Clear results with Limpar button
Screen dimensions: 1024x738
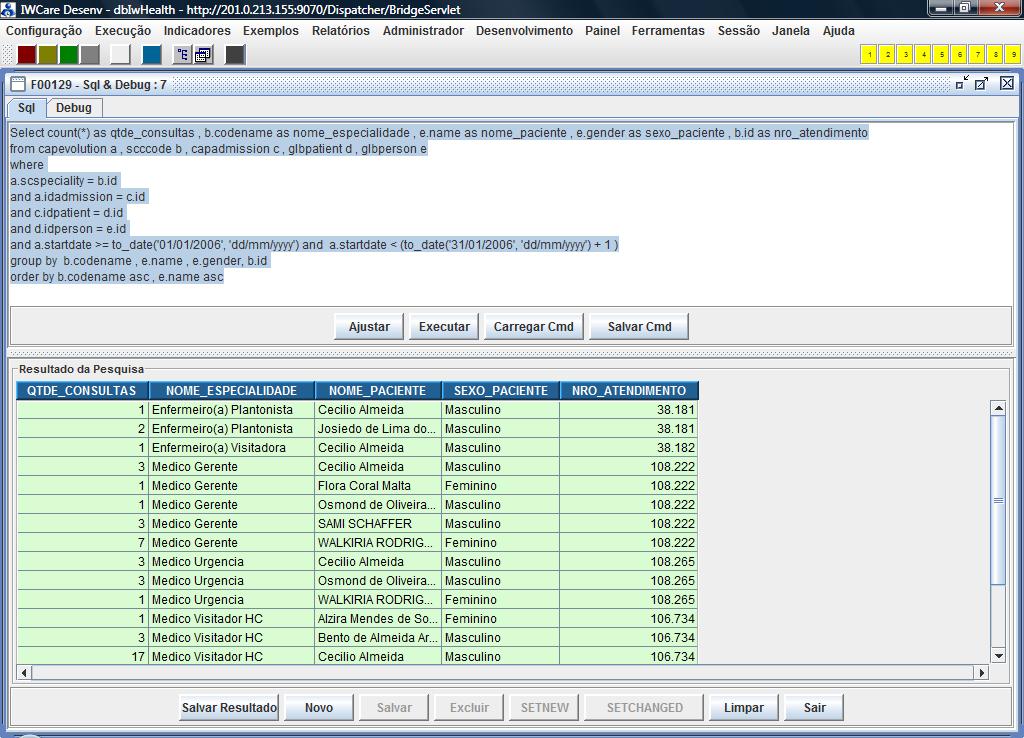click(x=744, y=707)
